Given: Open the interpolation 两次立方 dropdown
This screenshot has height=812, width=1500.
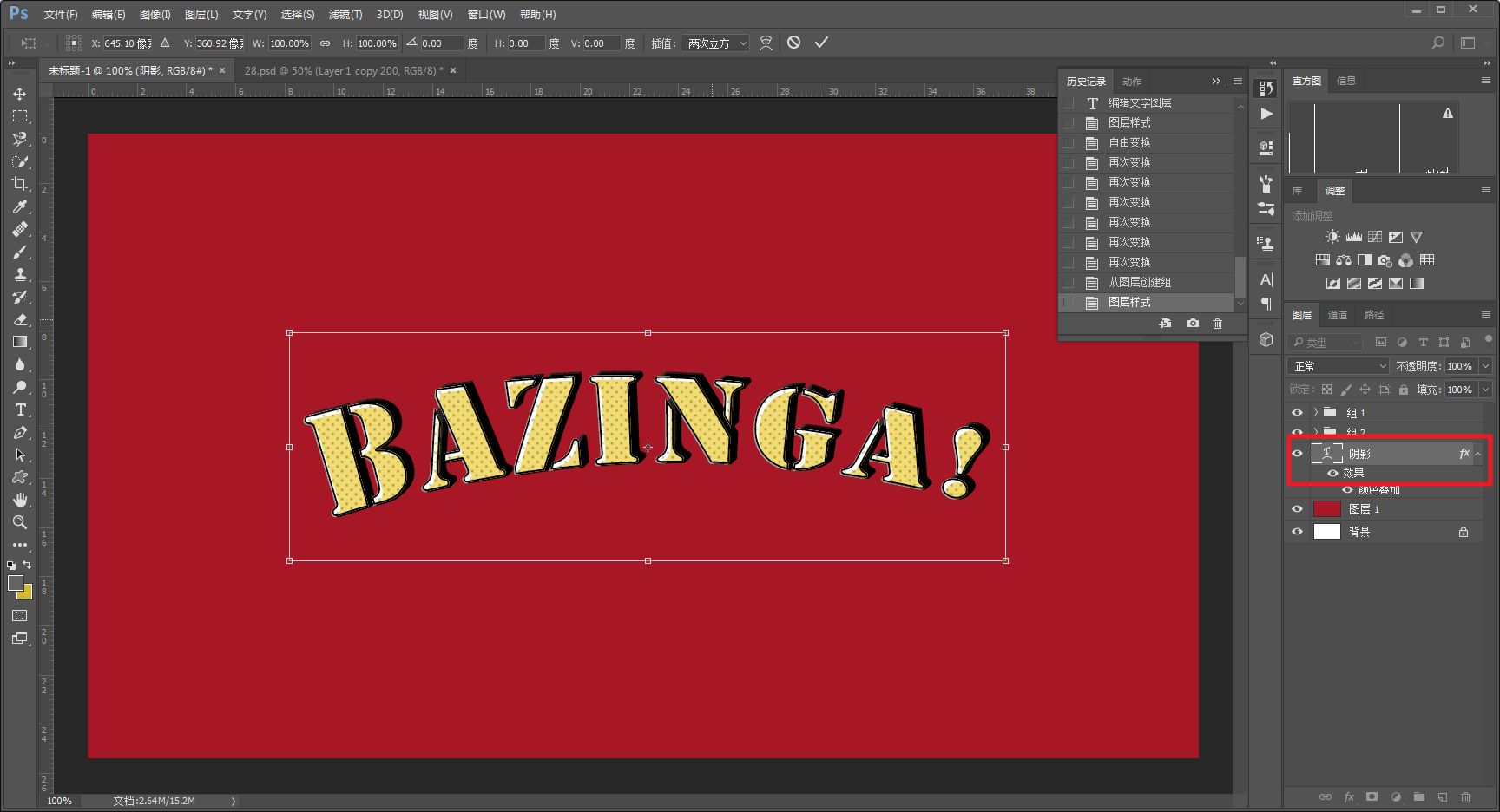Looking at the screenshot, I should click(714, 43).
